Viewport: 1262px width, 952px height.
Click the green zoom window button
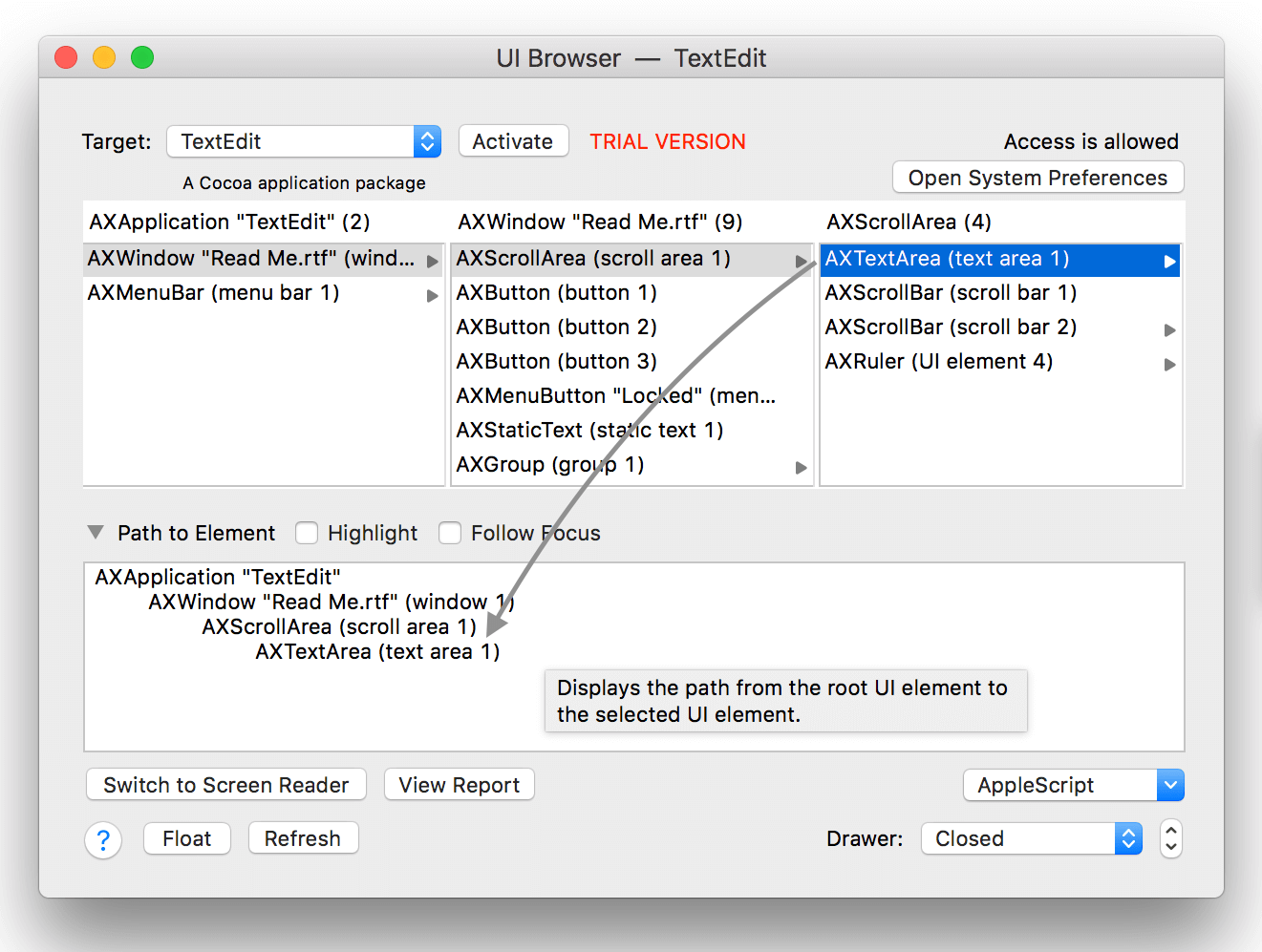pyautogui.click(x=142, y=57)
